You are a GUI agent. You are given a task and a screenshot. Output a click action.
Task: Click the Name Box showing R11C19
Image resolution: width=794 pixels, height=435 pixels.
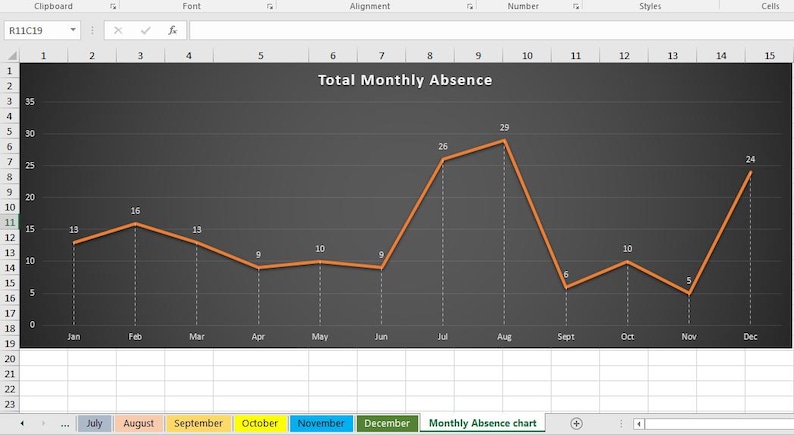[36, 30]
